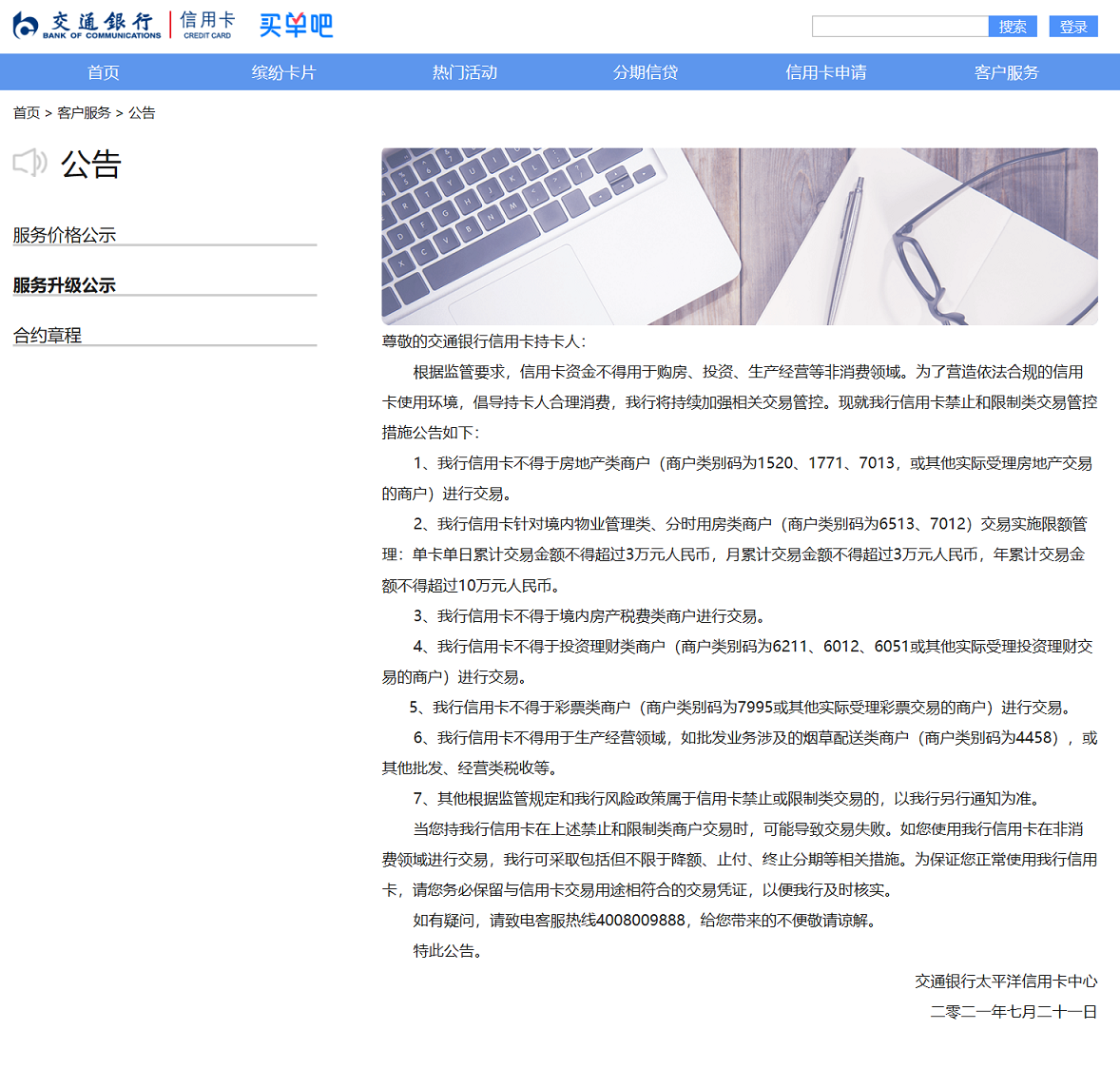
Task: Click the closing line 特此公告
Action: point(450,951)
